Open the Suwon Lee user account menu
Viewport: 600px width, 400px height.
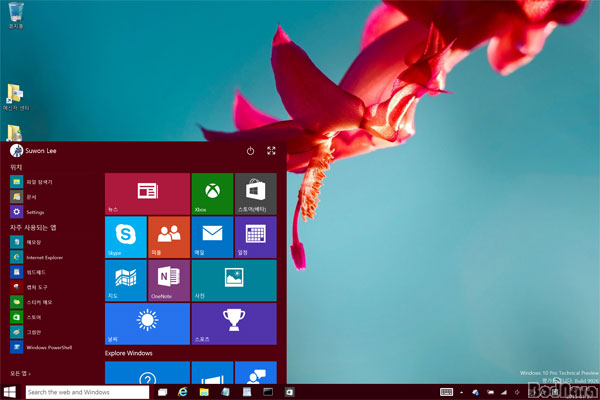(x=33, y=151)
